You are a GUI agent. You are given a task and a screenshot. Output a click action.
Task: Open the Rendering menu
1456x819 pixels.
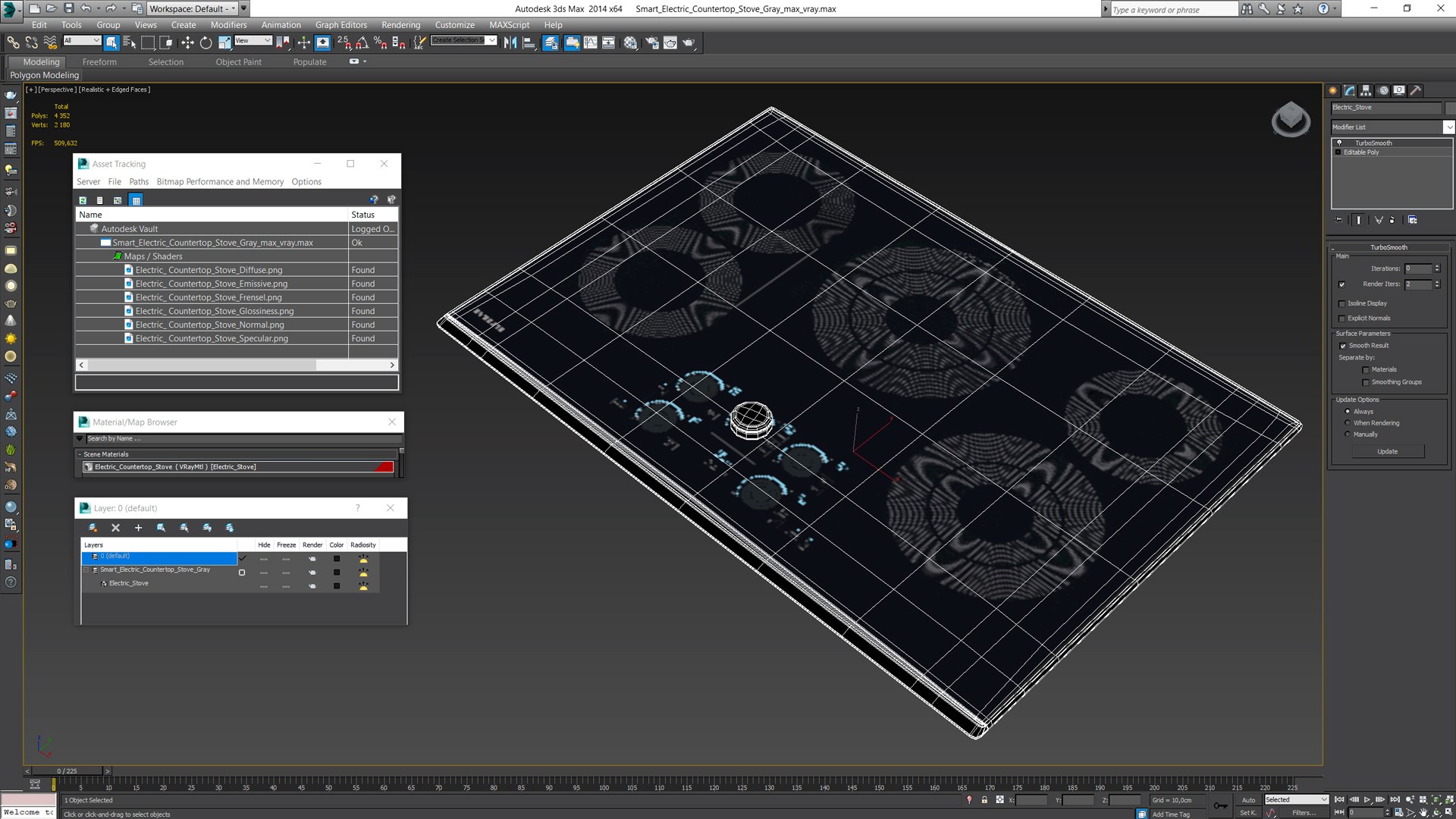point(400,25)
